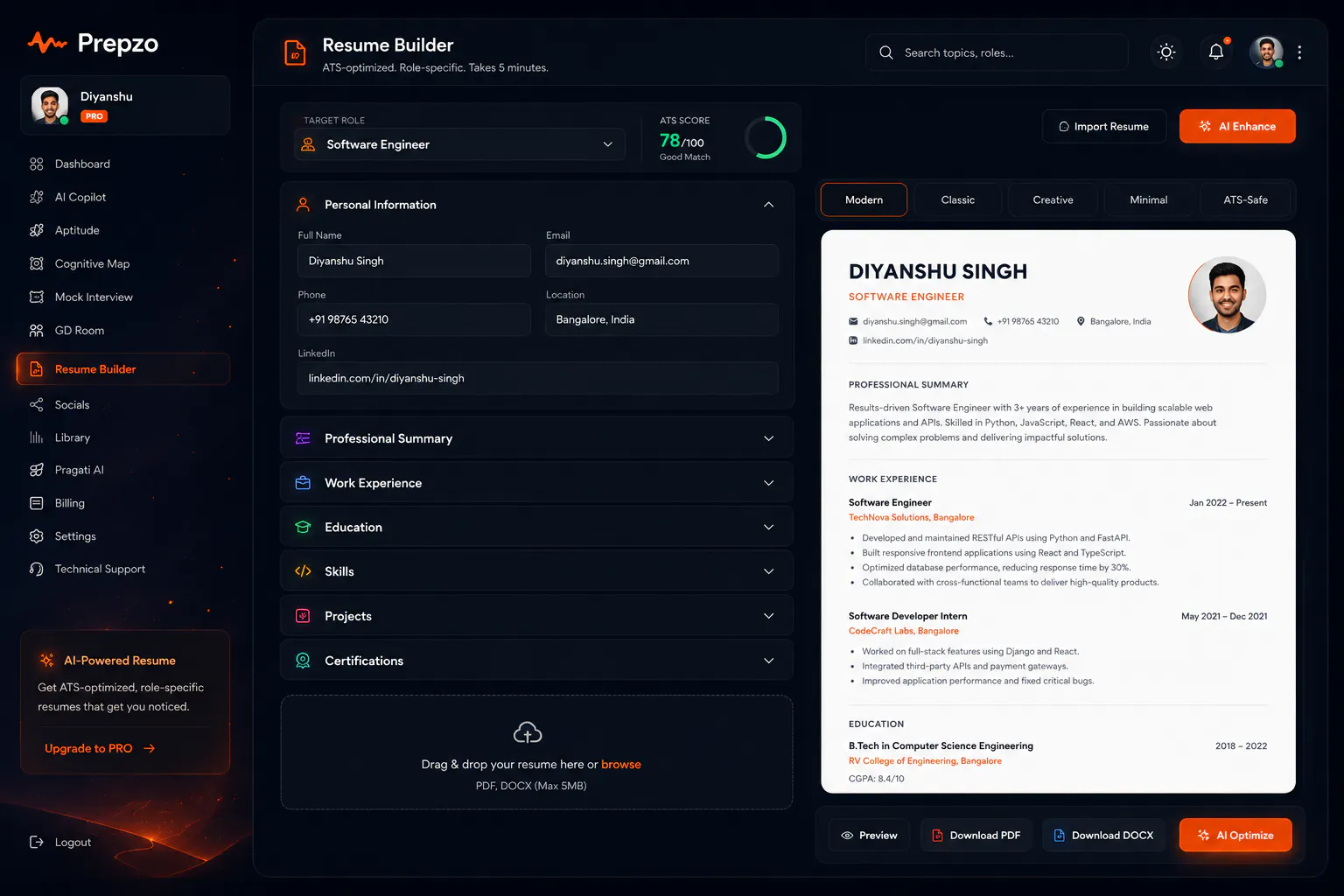Expand Projects section chevron

coord(768,616)
